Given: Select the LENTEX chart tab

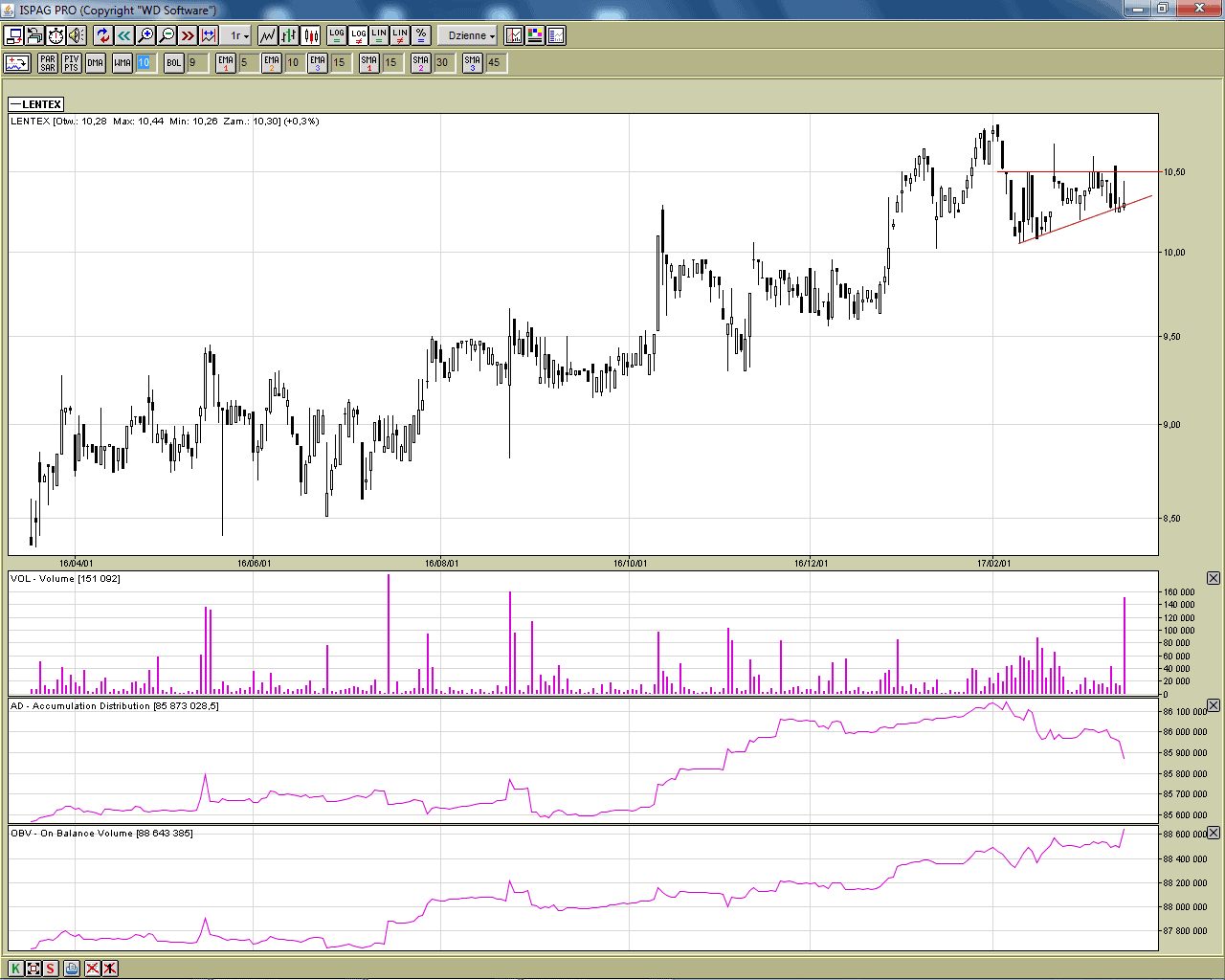Looking at the screenshot, I should coord(36,104).
